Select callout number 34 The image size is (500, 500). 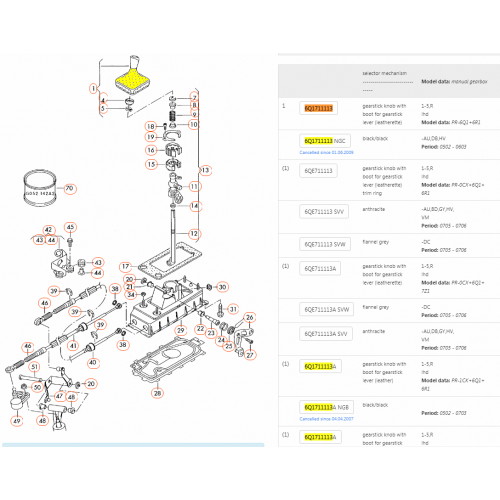(x=131, y=295)
